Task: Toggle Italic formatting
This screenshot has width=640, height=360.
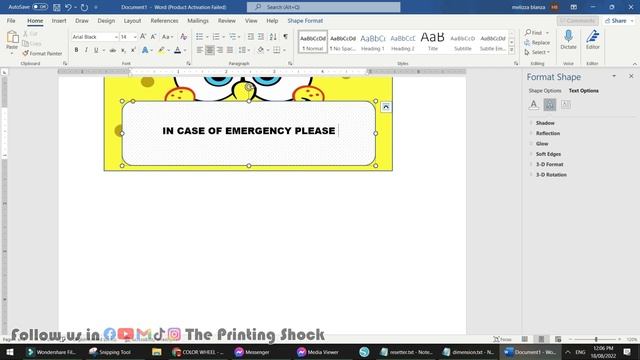Action: pyautogui.click(x=86, y=50)
